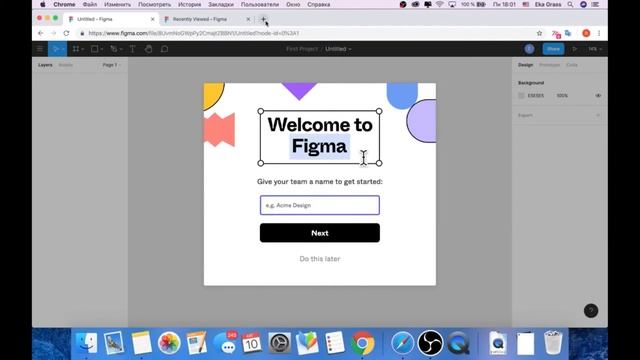Viewport: 640px width, 360px height.
Task: Click the Present play icon
Action: pos(574,49)
